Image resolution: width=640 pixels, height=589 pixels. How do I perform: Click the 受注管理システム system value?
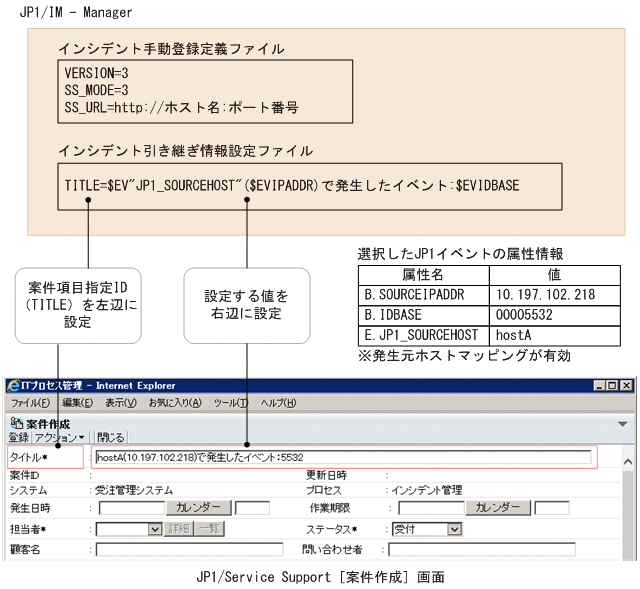coord(134,490)
